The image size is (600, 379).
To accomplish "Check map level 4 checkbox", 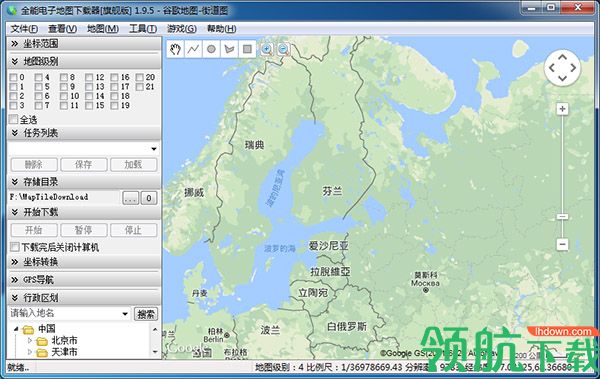I will click(39, 77).
